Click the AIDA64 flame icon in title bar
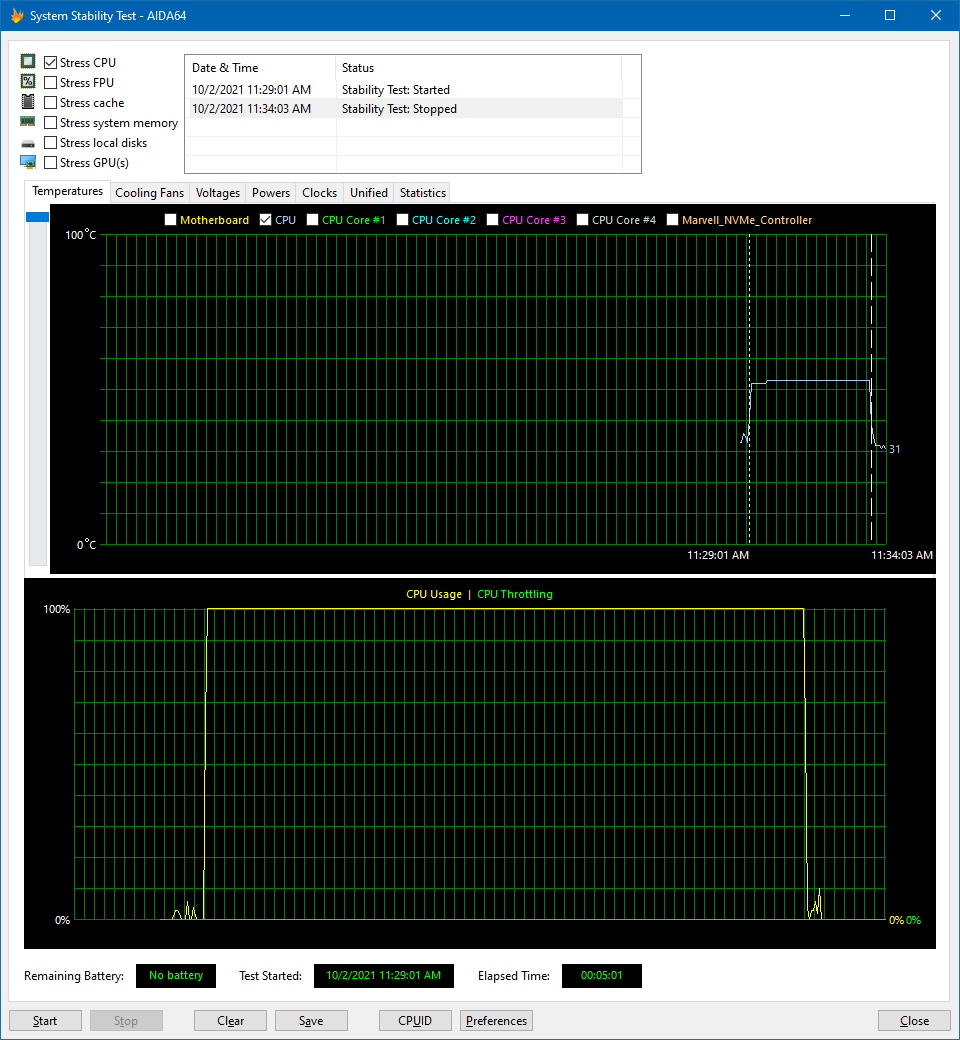 (x=17, y=16)
